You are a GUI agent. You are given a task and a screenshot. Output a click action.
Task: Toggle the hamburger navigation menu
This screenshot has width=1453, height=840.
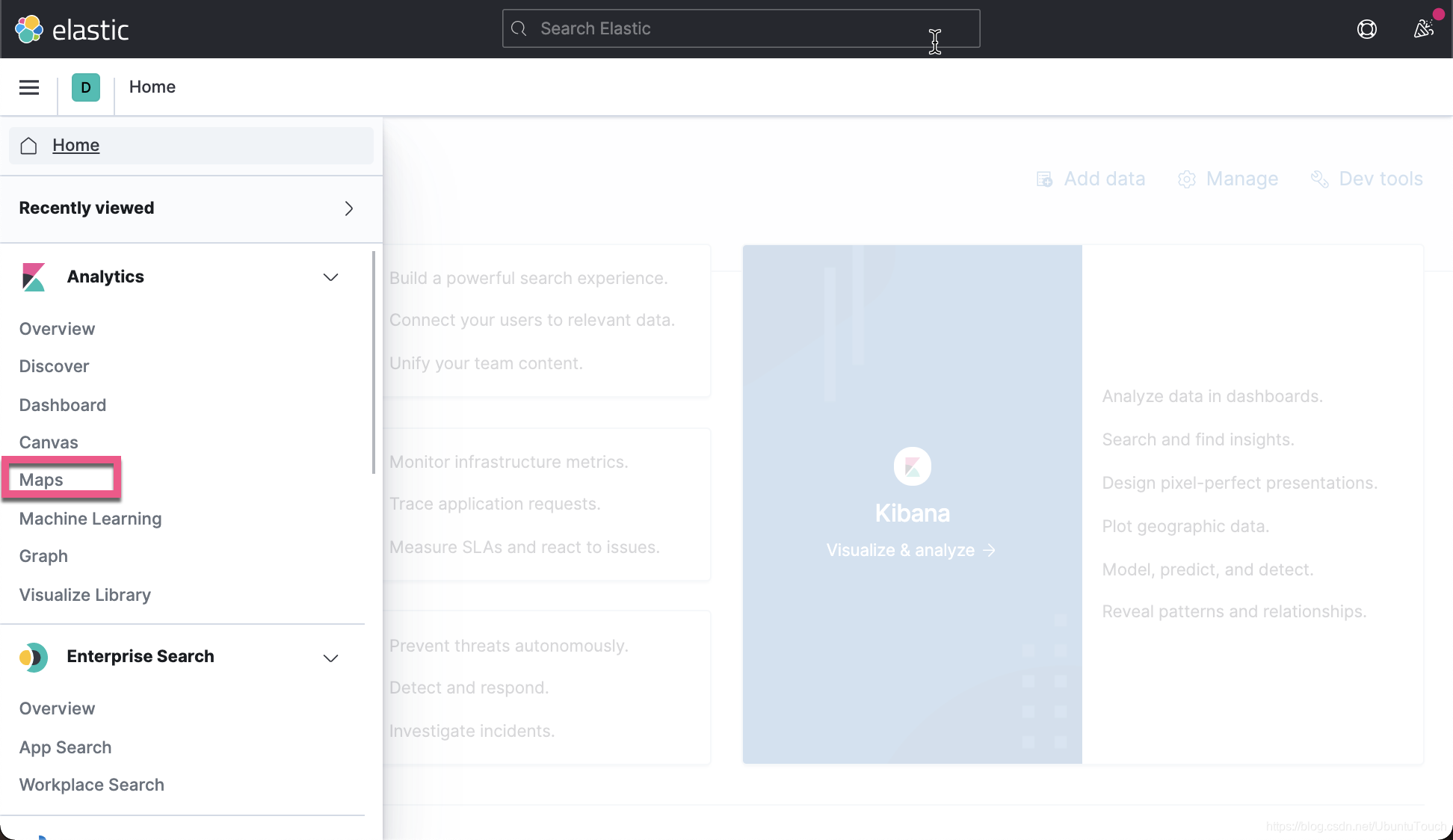pos(29,87)
